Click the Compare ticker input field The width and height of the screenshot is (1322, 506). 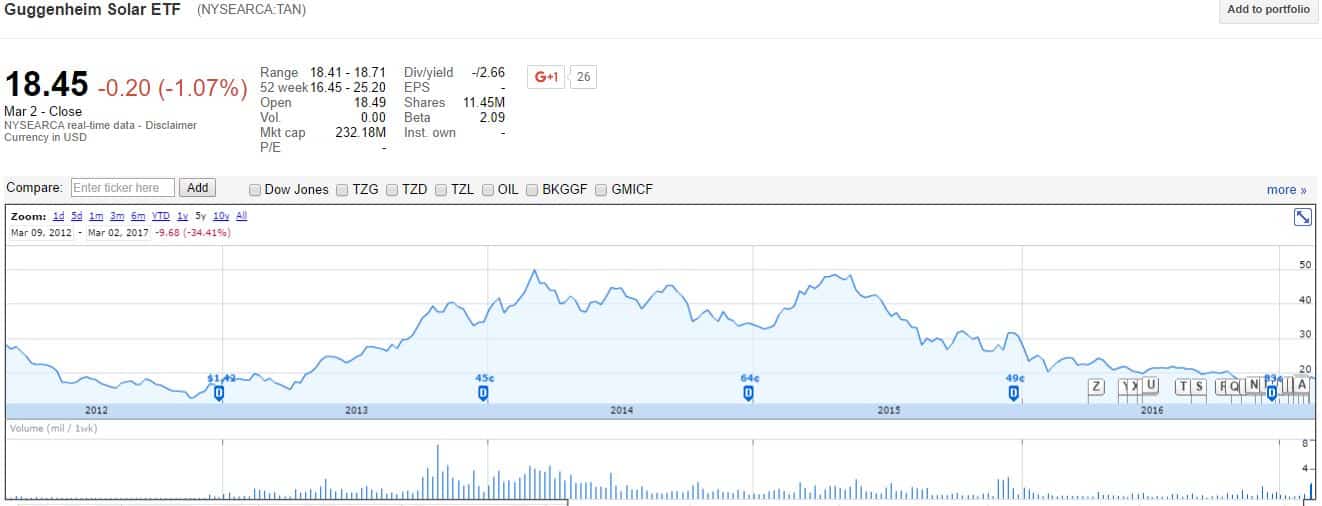tap(123, 188)
